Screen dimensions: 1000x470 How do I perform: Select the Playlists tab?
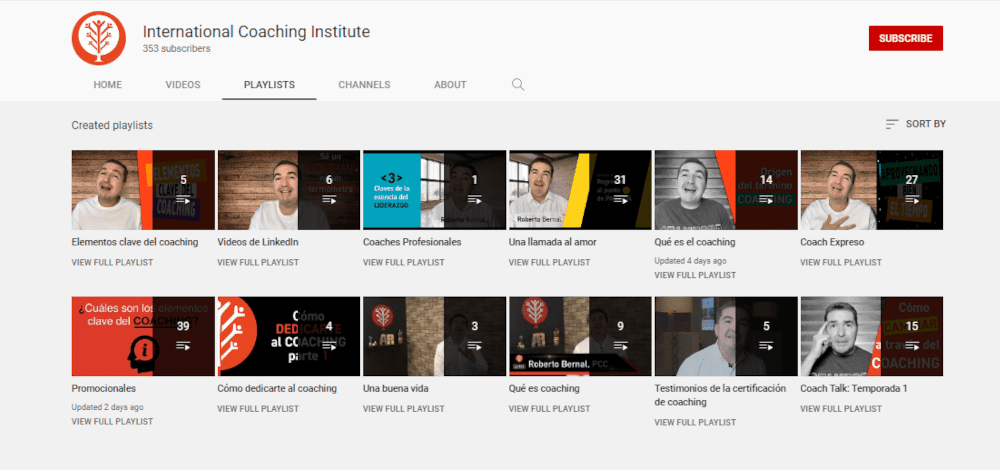pos(269,85)
